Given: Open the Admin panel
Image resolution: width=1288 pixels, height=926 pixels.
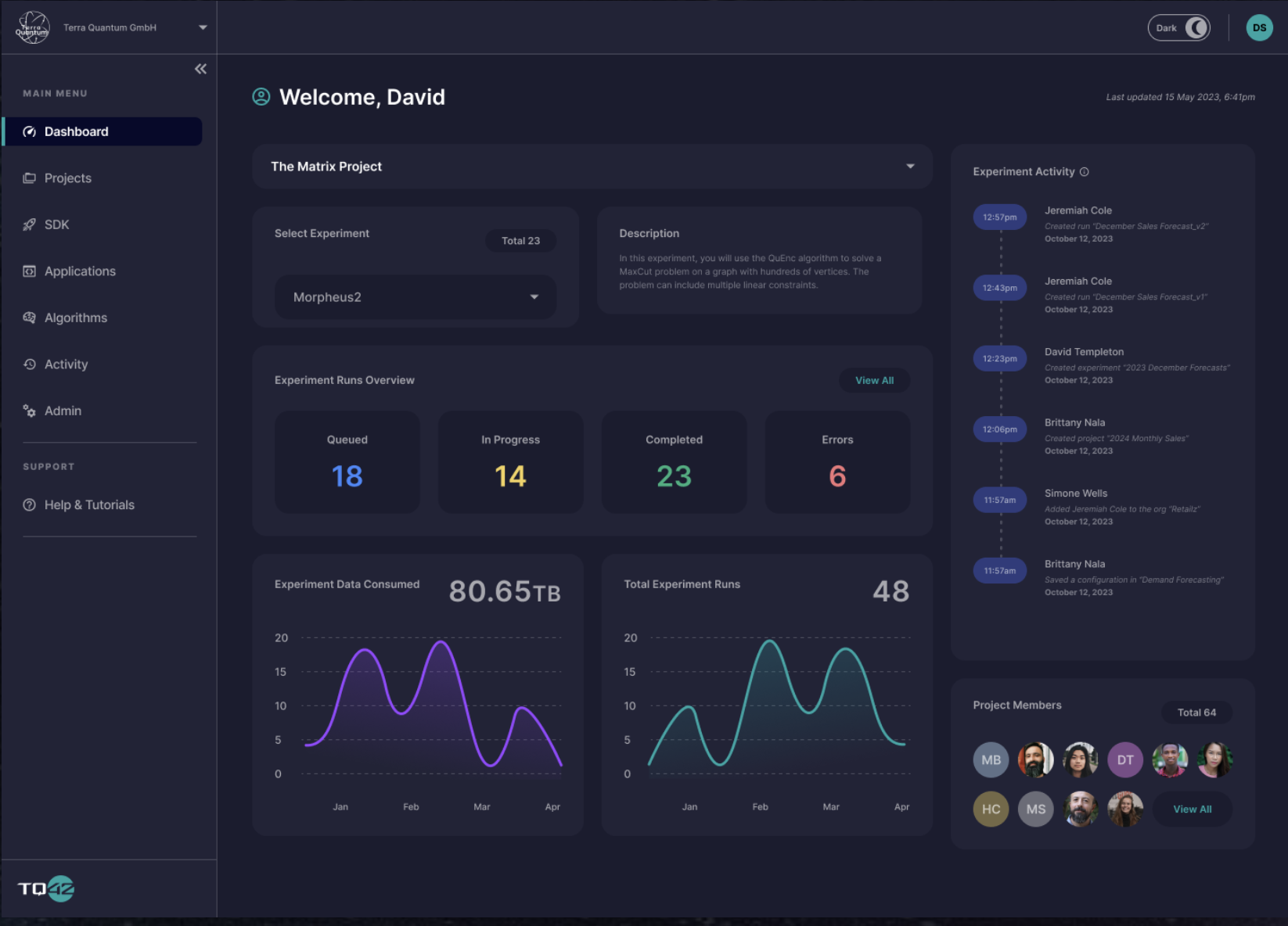Looking at the screenshot, I should 63,410.
